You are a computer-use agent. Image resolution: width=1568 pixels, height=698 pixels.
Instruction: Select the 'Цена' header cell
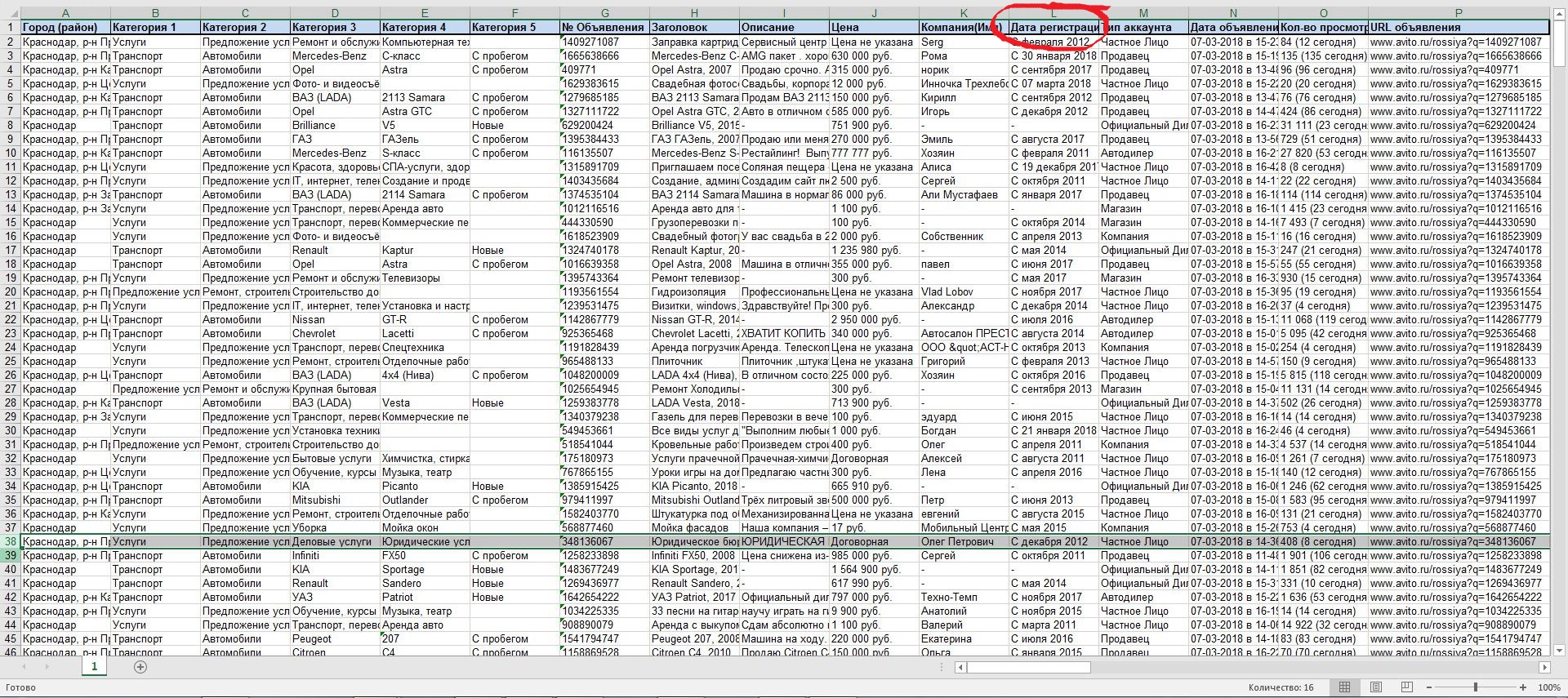873,27
